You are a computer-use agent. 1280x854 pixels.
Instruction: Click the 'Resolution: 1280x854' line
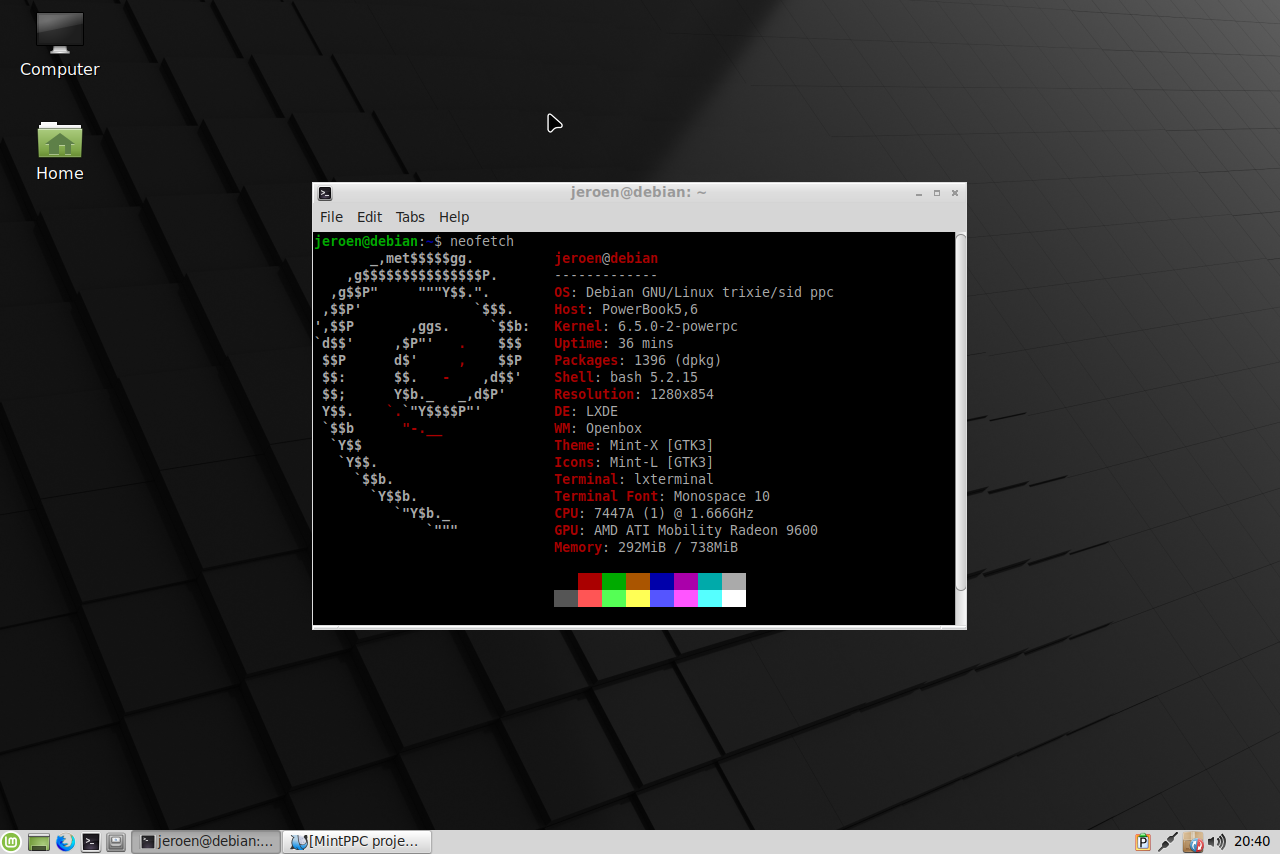(x=634, y=394)
